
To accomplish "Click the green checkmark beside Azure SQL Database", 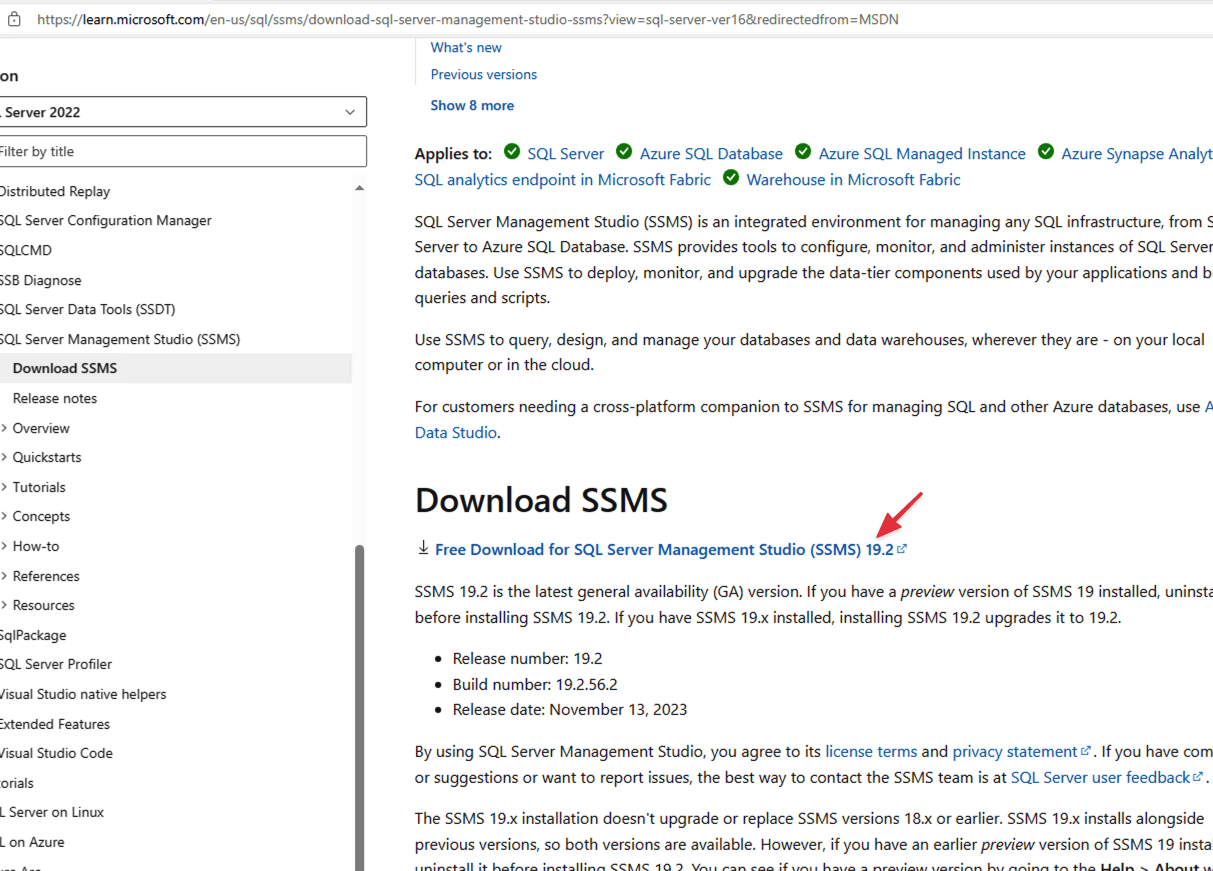I will 624,152.
